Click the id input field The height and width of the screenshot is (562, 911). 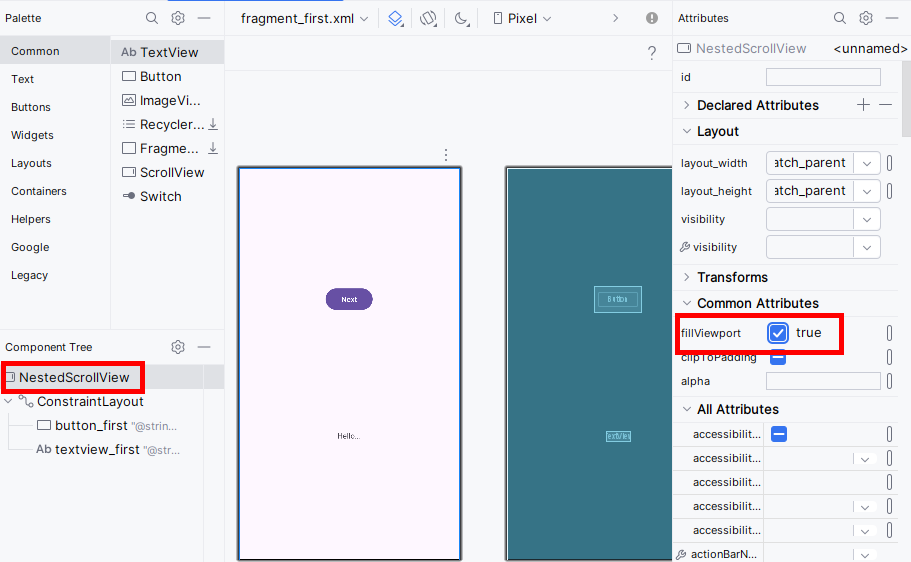point(823,77)
